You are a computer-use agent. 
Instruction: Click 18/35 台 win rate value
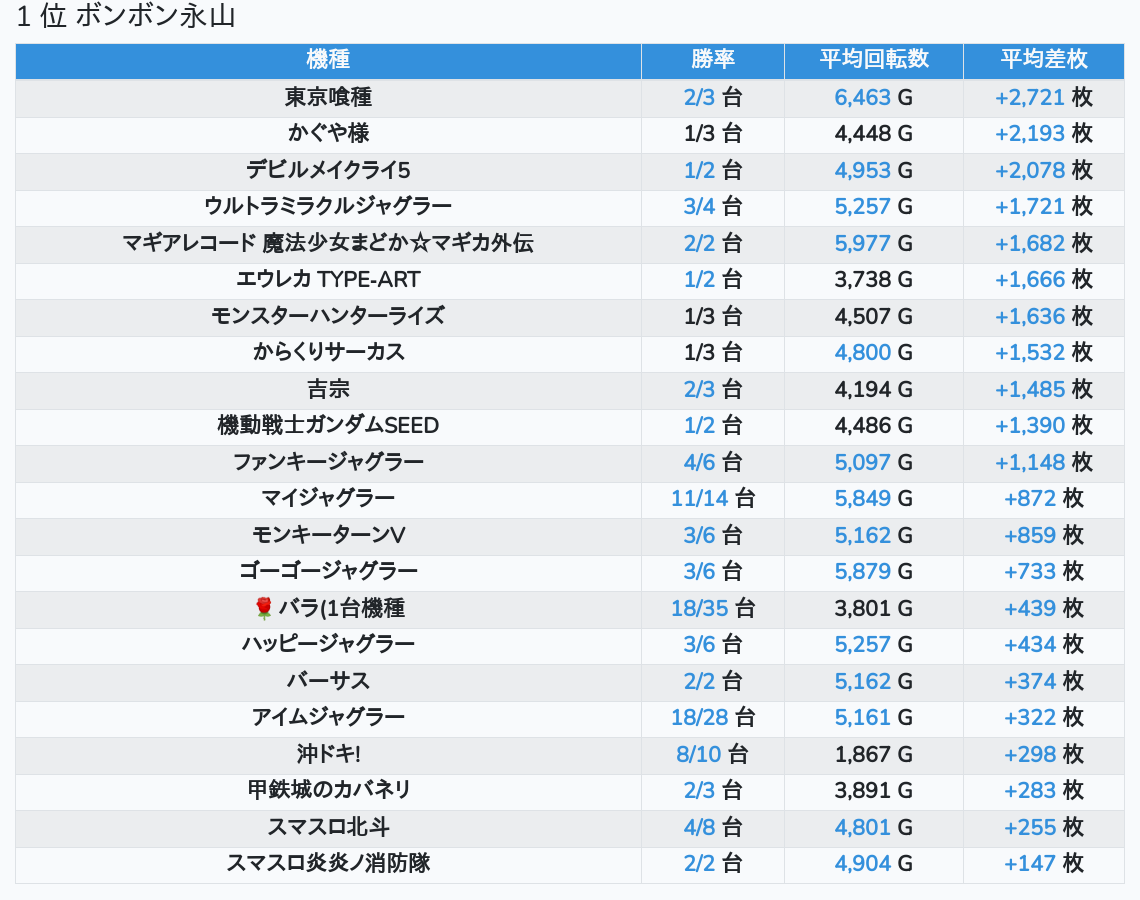712,608
